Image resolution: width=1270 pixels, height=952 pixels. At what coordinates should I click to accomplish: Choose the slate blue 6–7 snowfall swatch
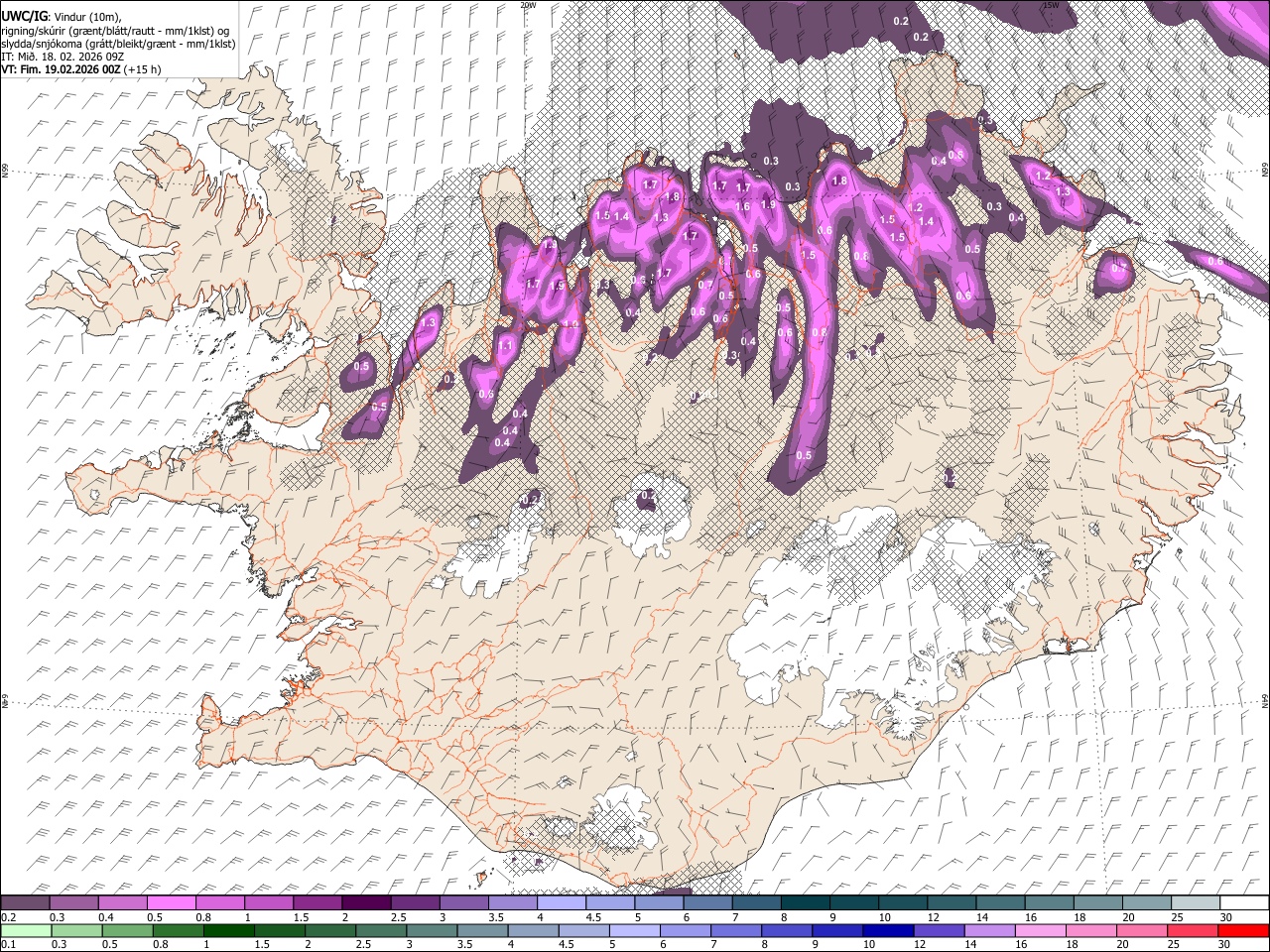pyautogui.click(x=707, y=903)
